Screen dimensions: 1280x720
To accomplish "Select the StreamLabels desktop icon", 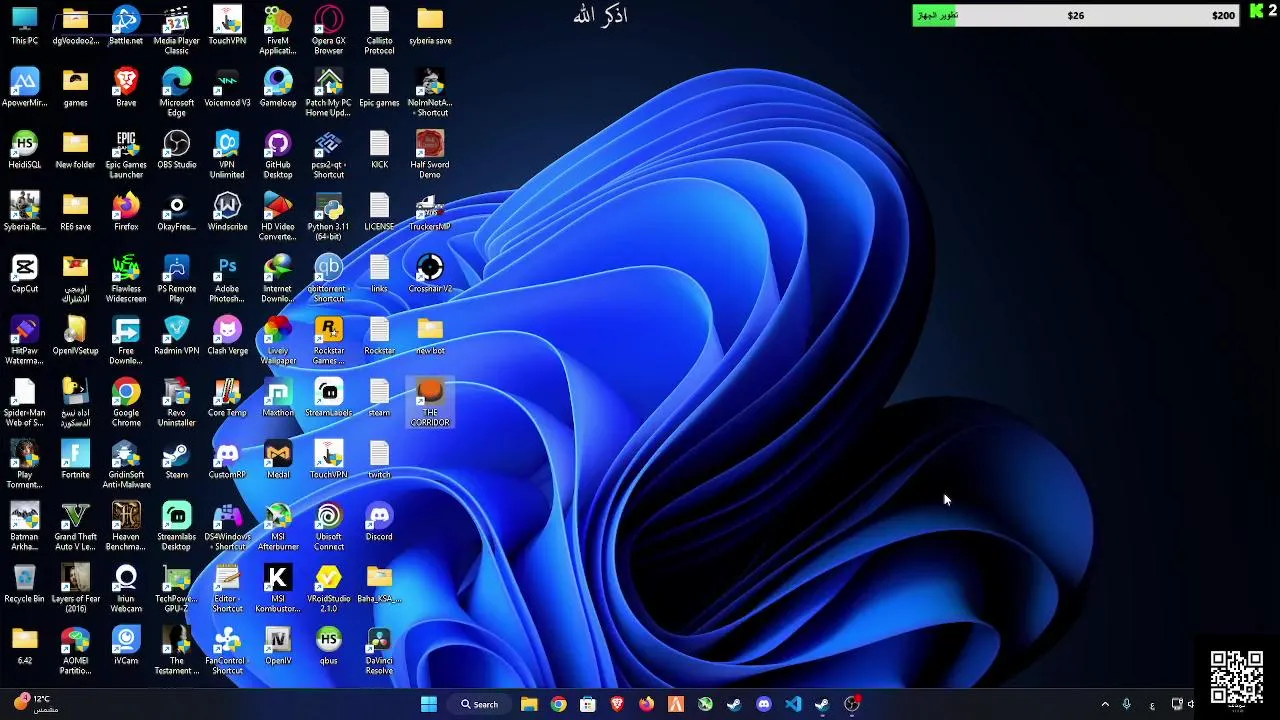I will (329, 398).
